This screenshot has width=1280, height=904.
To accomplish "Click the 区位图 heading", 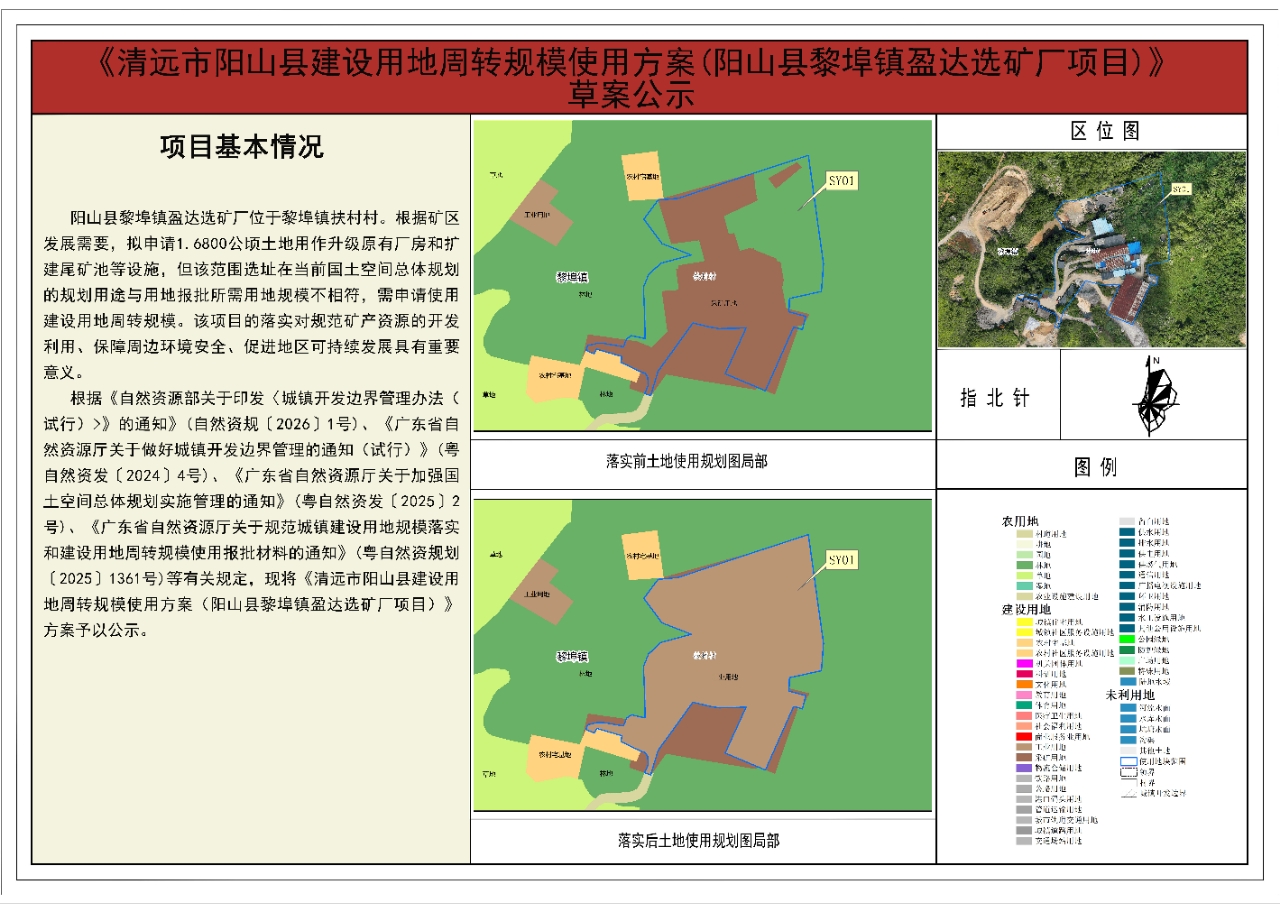I will tap(1105, 131).
